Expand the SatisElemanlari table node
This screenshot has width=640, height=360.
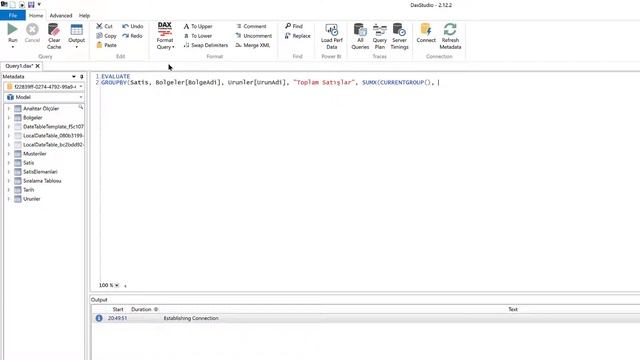click(9, 172)
